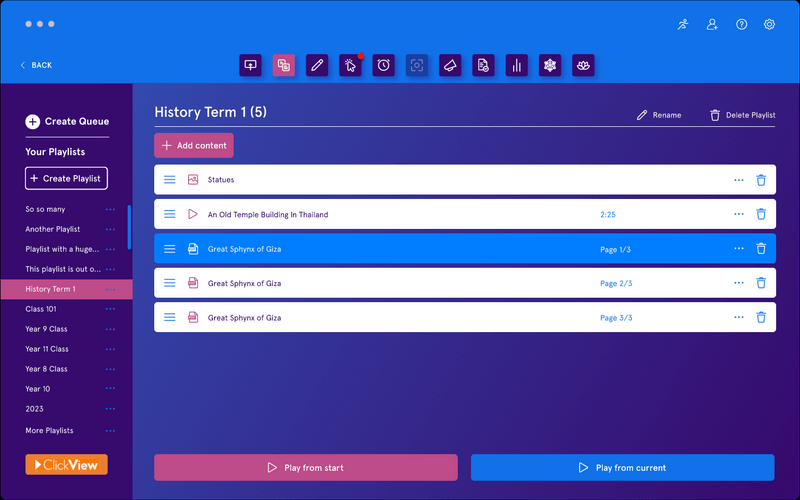Click Play from current
The height and width of the screenshot is (500, 800).
(622, 467)
